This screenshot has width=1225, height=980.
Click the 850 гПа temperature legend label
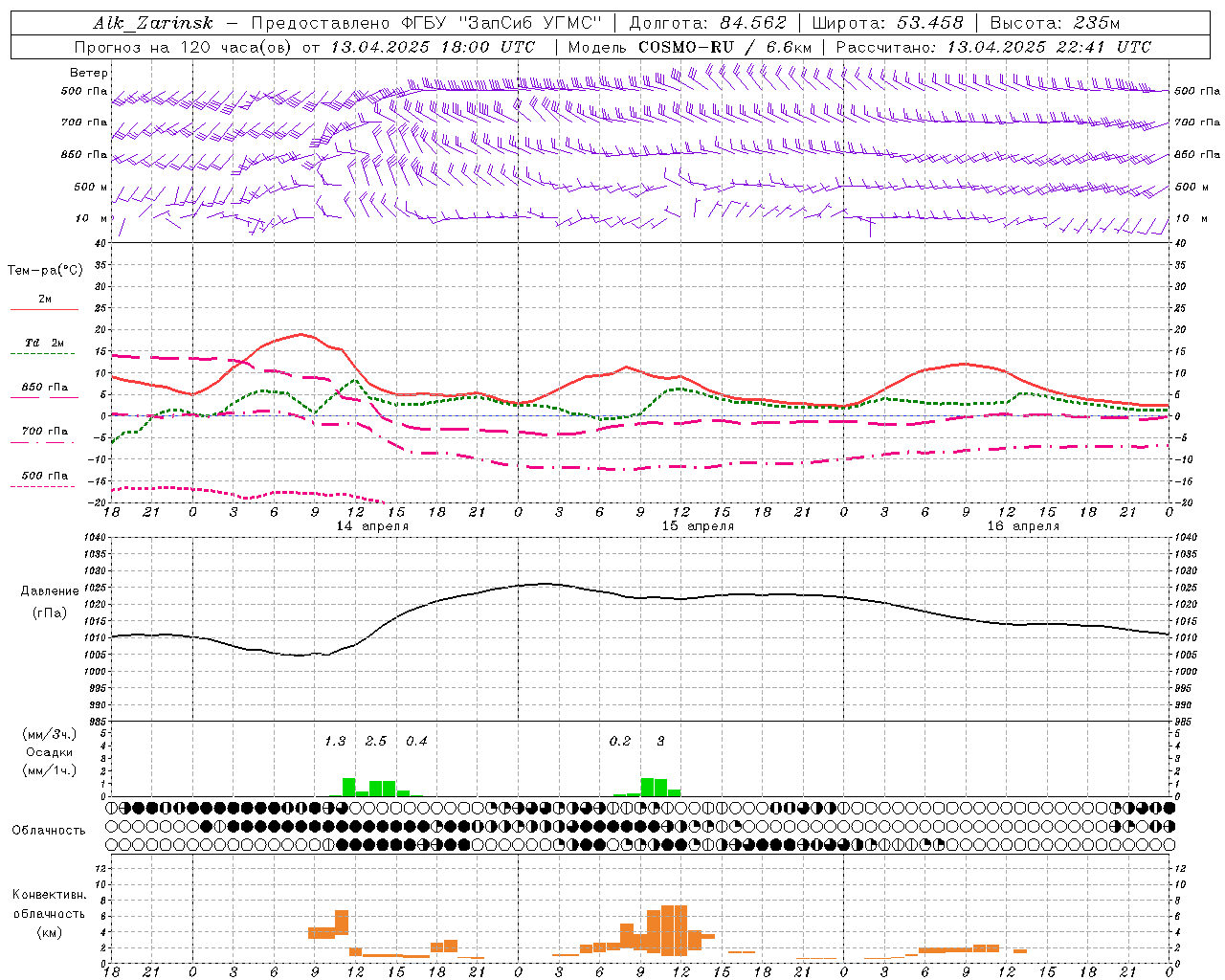(44, 388)
